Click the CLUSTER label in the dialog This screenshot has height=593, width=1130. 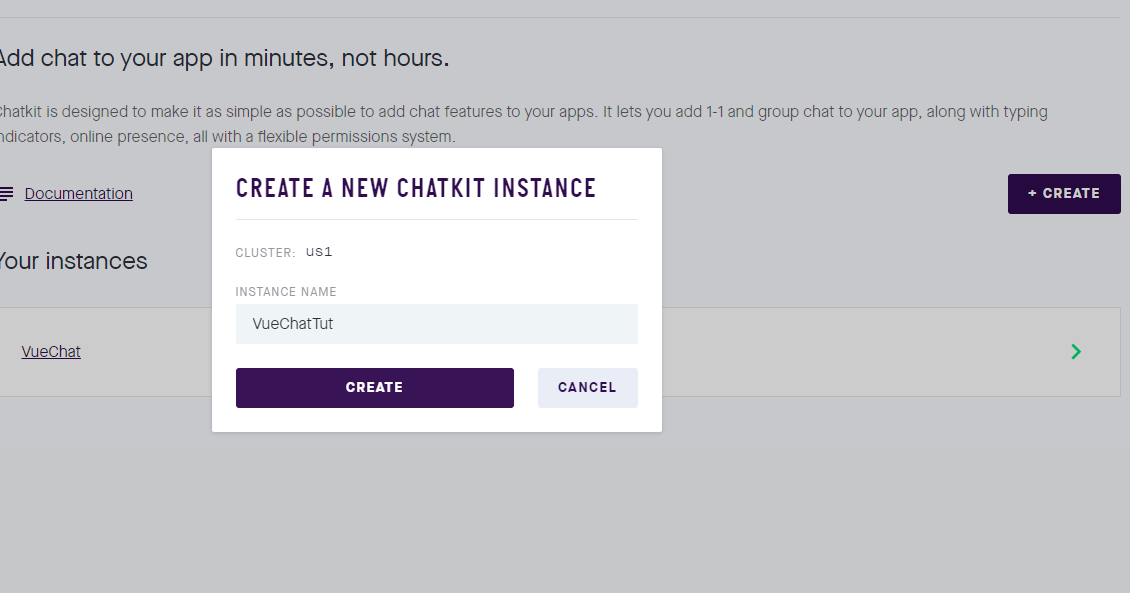click(x=264, y=252)
